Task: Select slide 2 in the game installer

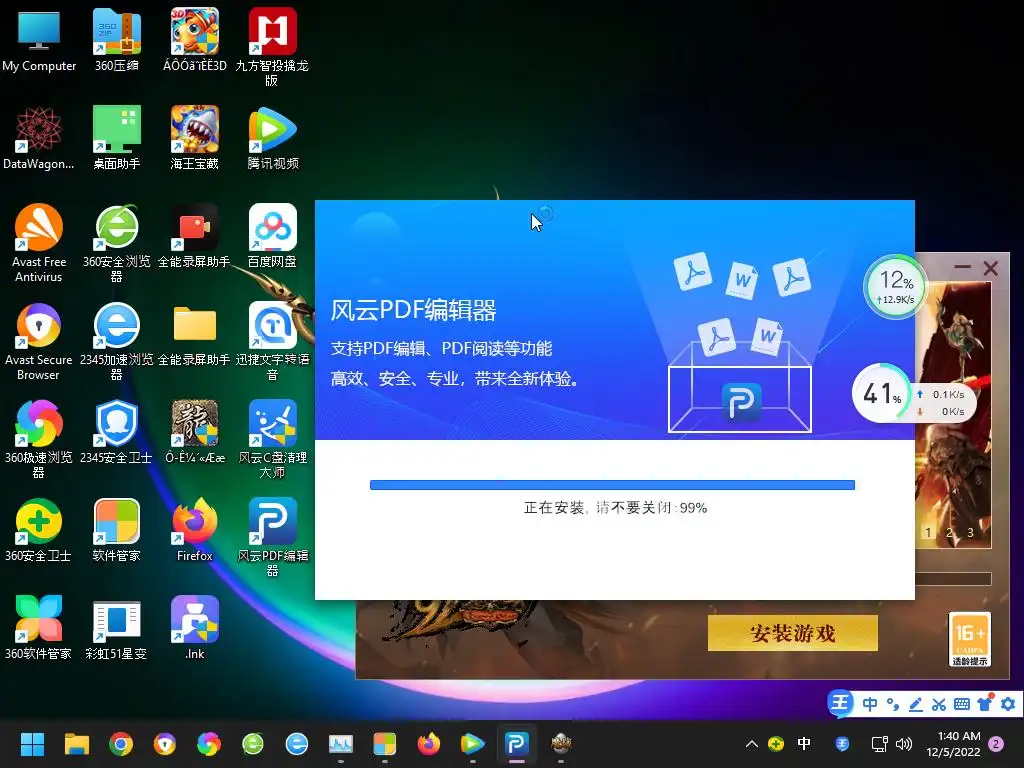Action: [x=949, y=532]
